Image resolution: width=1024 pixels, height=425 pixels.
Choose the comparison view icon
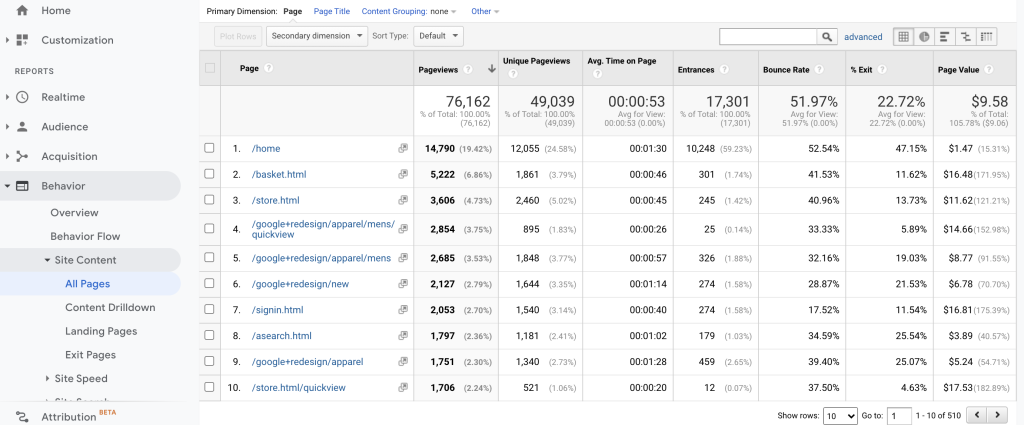966,37
